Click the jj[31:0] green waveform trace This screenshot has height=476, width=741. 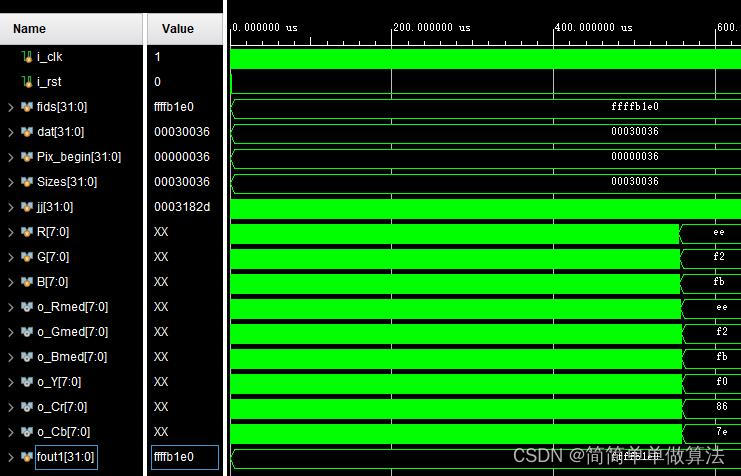485,209
